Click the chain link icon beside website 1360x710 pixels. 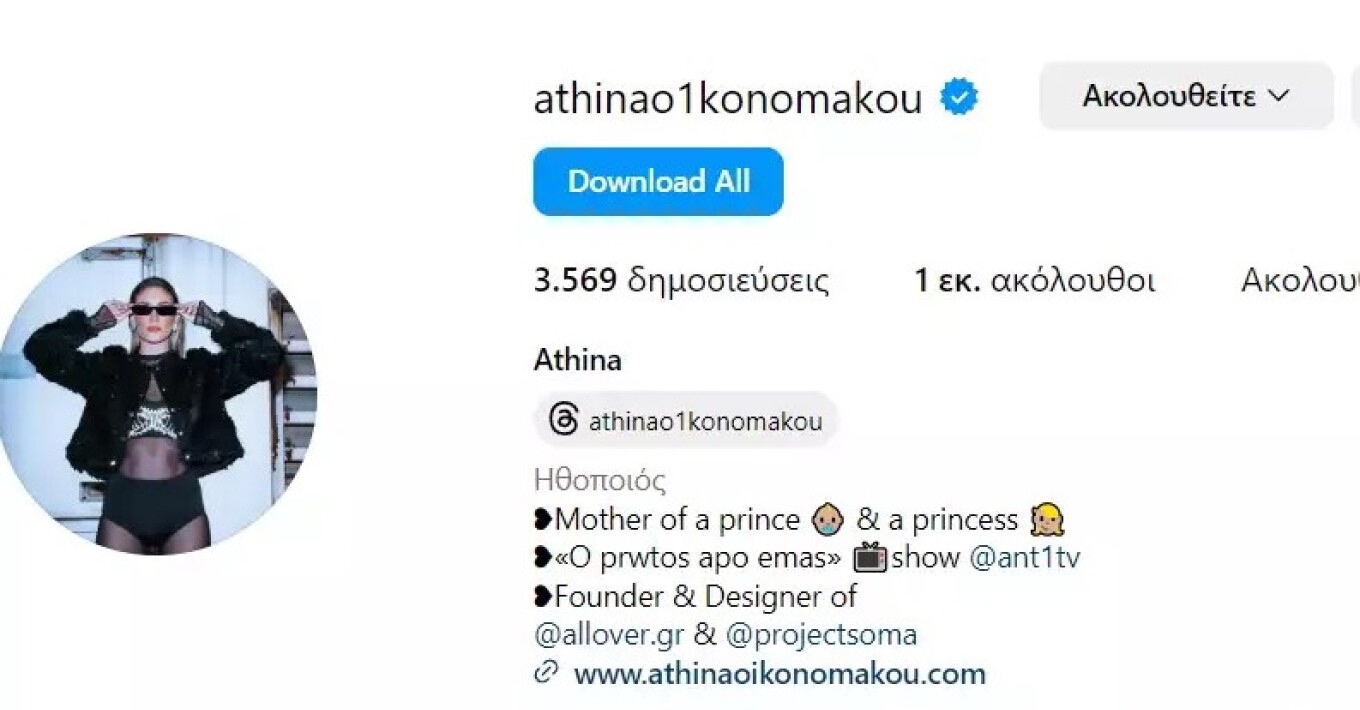(x=546, y=673)
